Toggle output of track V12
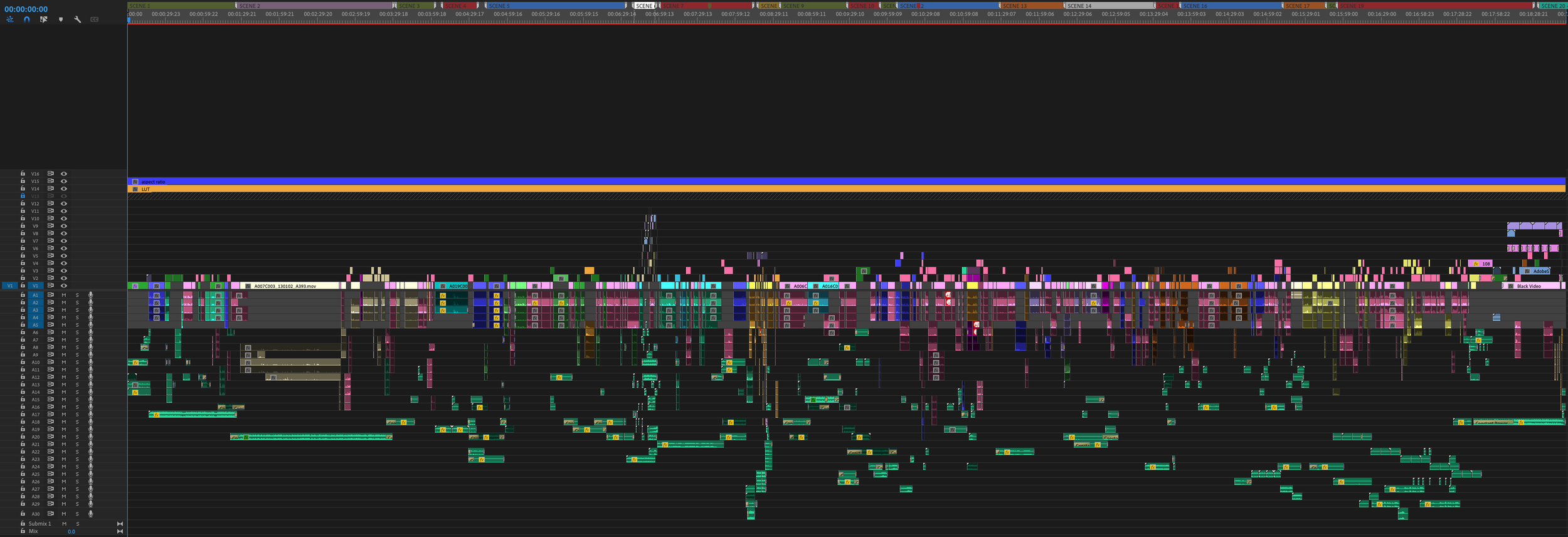1568x537 pixels. [63, 204]
